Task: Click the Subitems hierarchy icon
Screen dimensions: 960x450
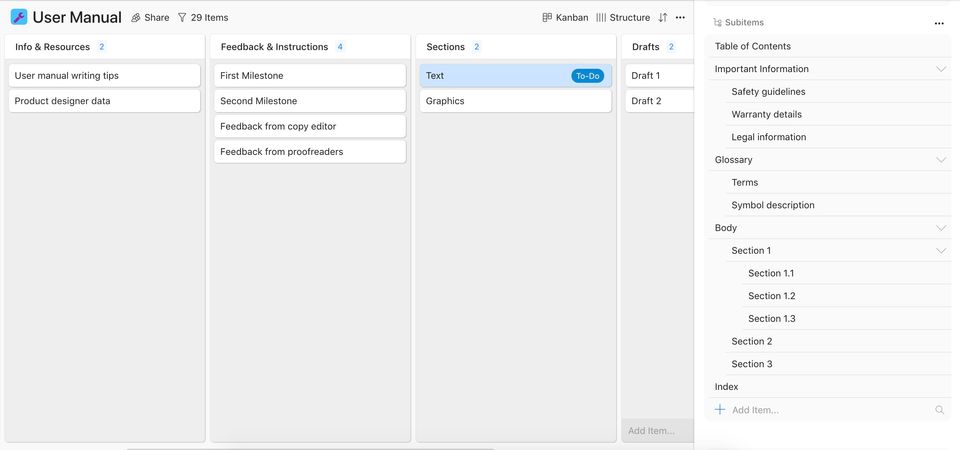Action: (x=718, y=22)
